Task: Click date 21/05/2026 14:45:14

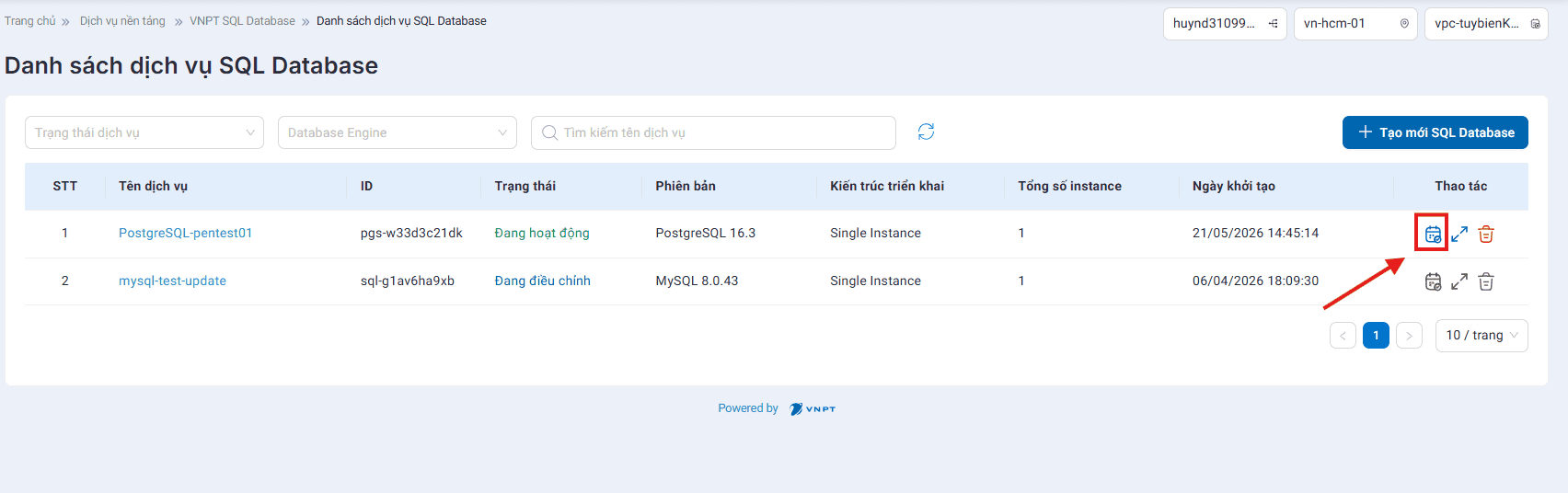Action: tap(1255, 233)
